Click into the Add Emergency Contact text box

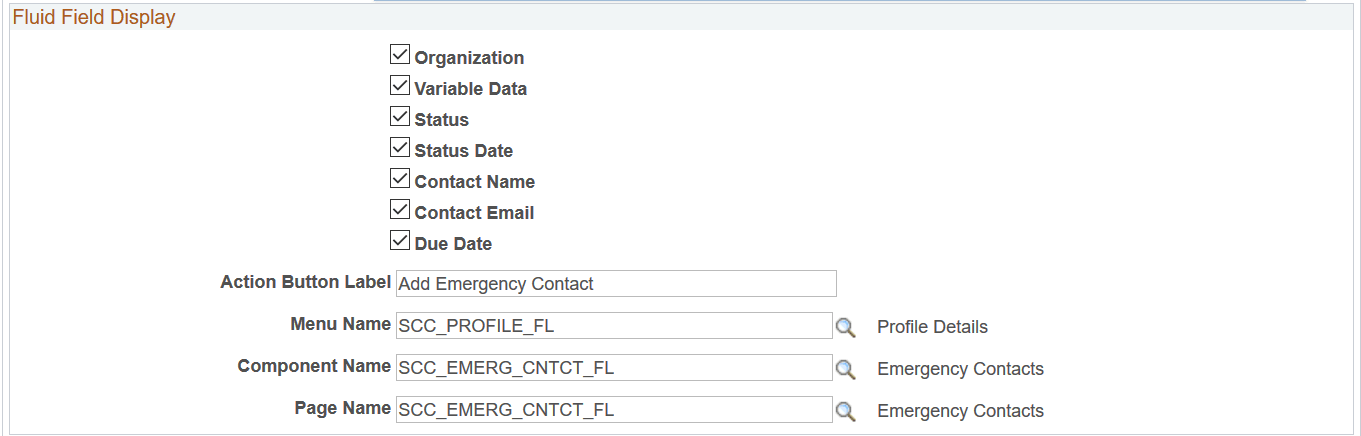616,284
